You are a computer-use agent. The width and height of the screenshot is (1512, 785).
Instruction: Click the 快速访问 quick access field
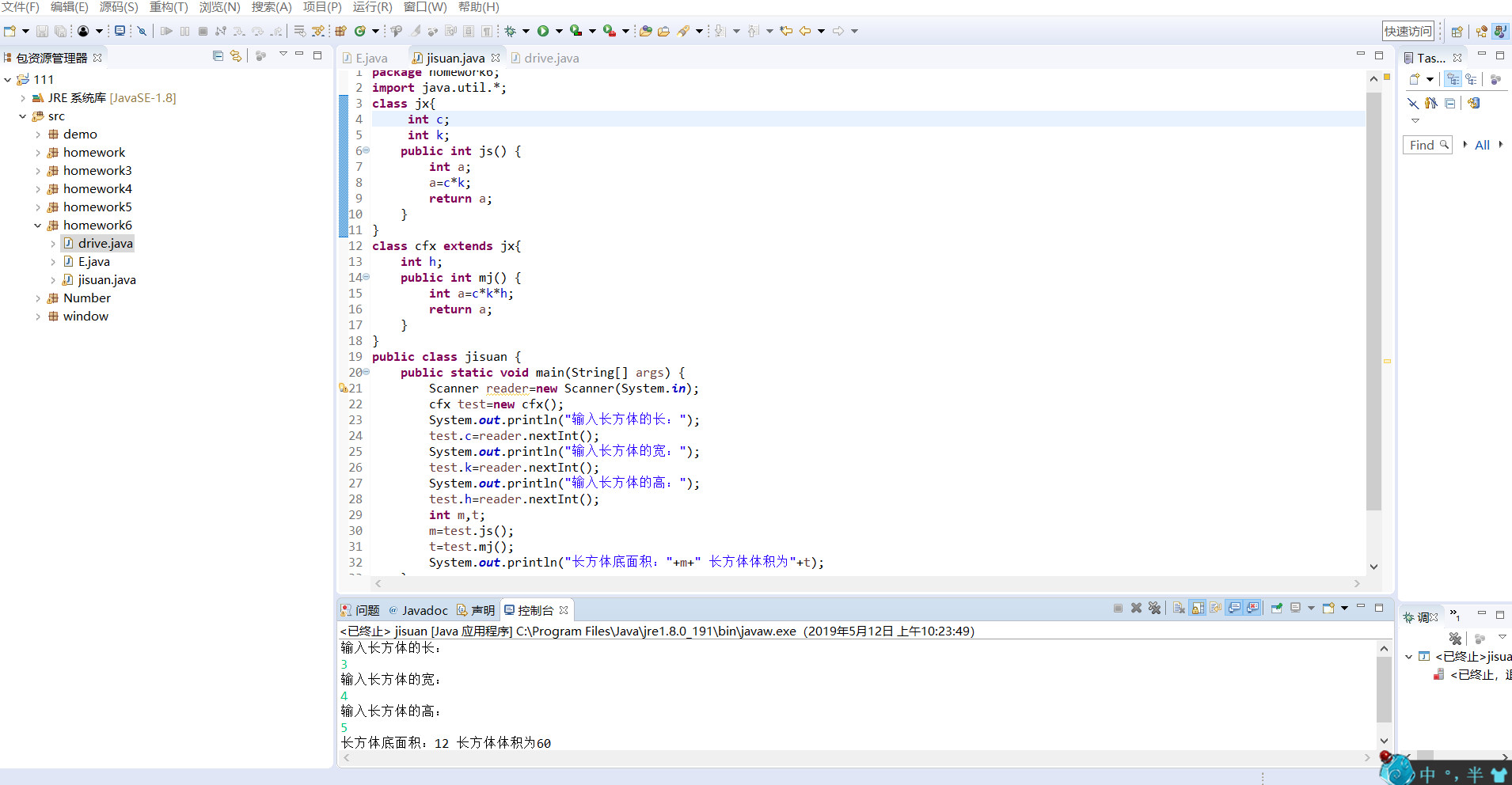coord(1408,31)
